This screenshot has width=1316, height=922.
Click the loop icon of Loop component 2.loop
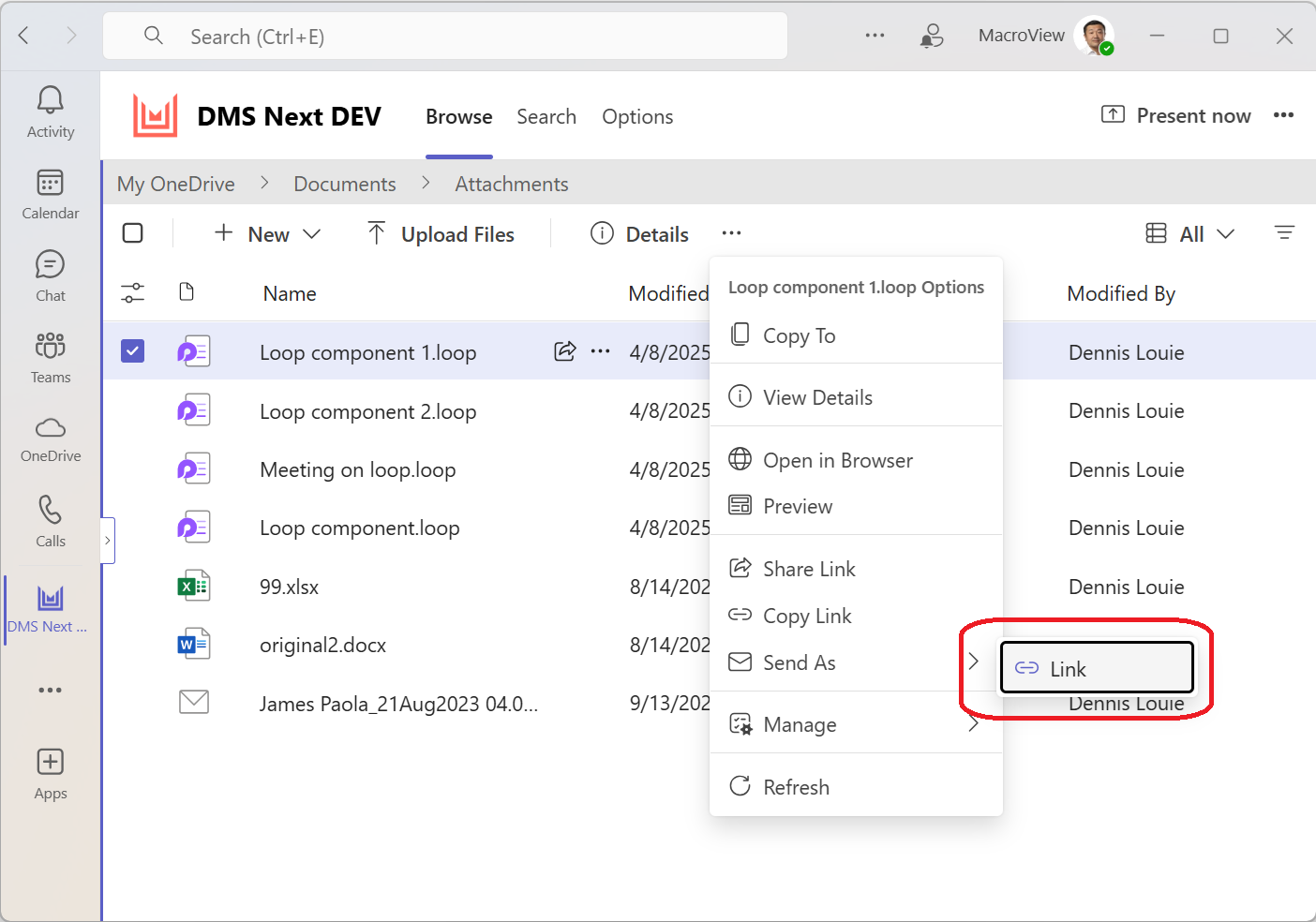coord(193,410)
